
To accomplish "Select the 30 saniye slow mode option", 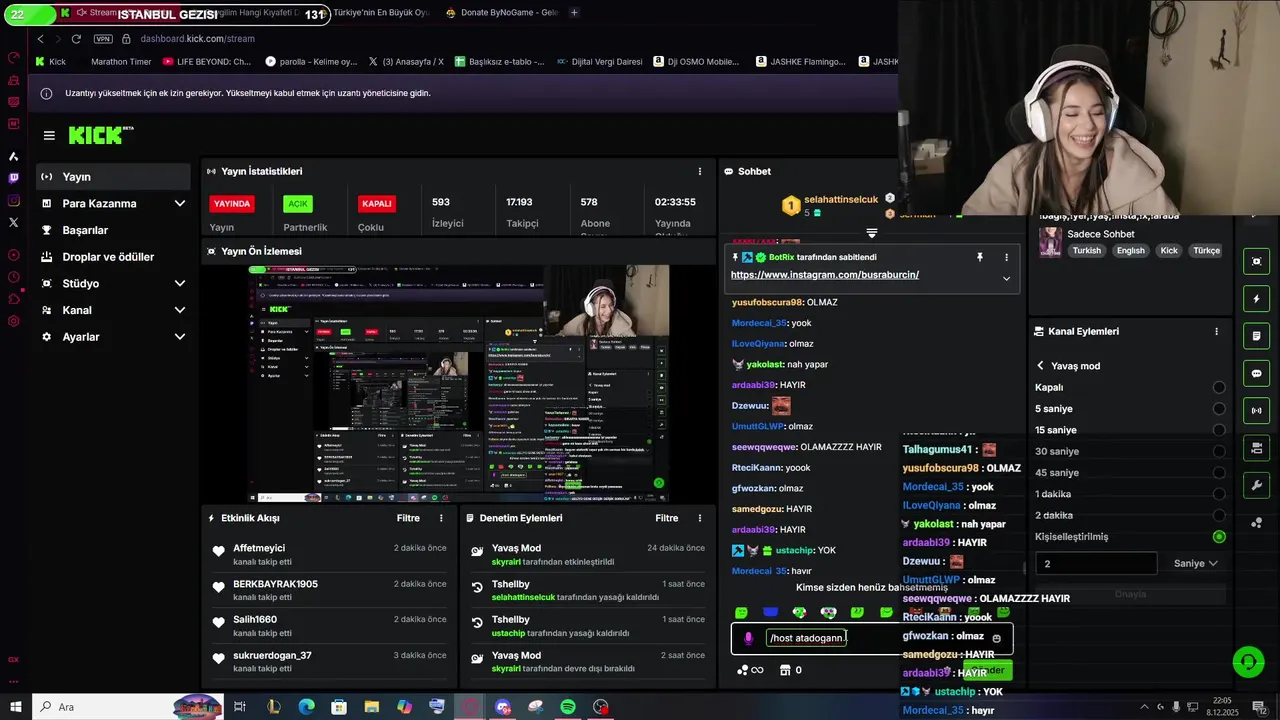I will click(1219, 451).
